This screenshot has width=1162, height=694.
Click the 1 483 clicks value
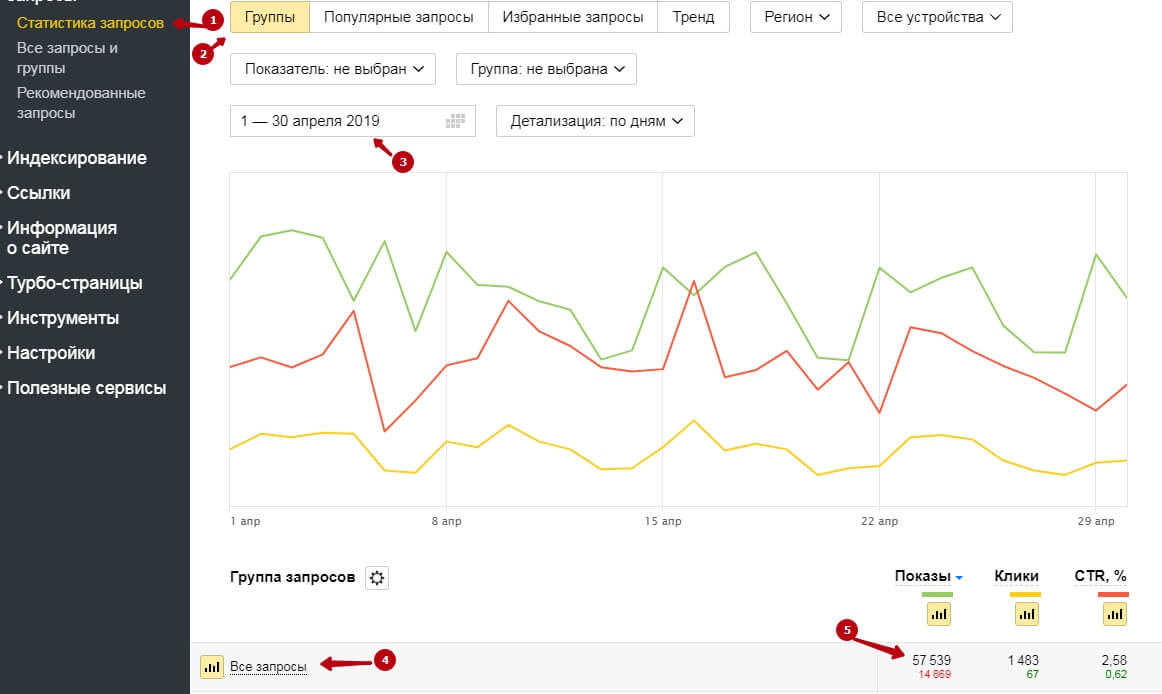click(x=1023, y=660)
